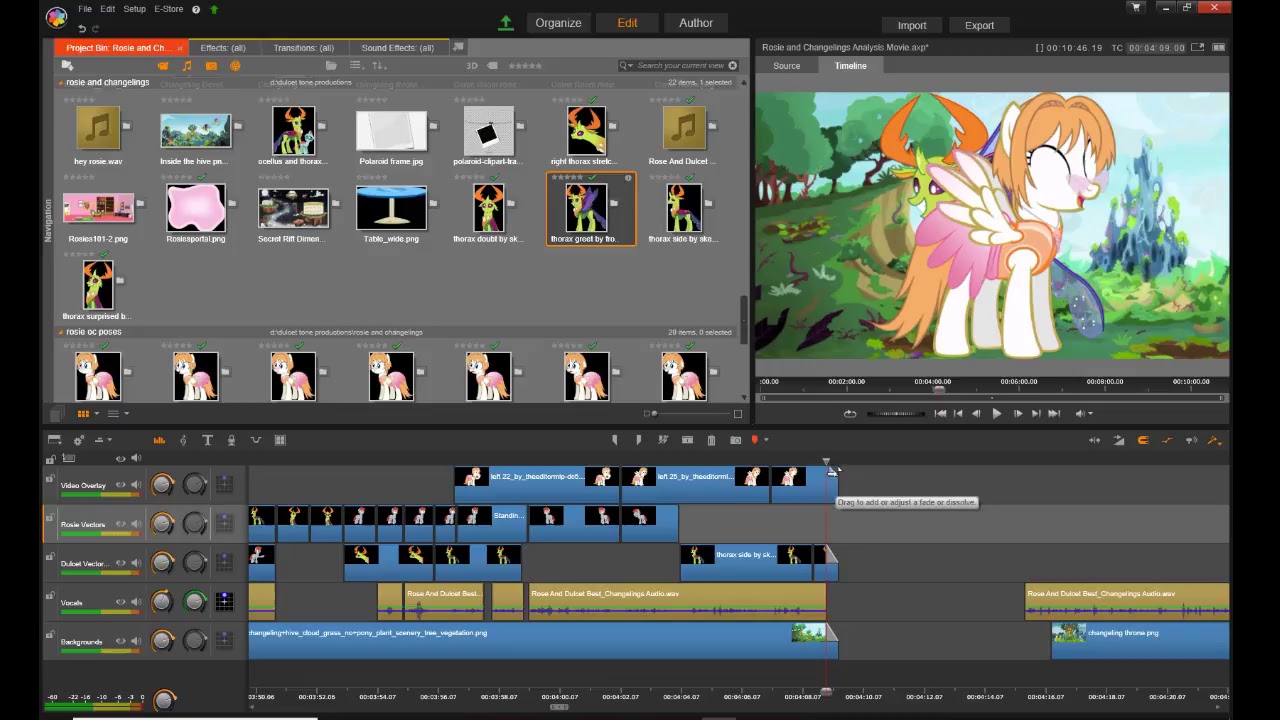1280x720 pixels.
Task: Create a title with the T tool
Action: pyautogui.click(x=207, y=440)
